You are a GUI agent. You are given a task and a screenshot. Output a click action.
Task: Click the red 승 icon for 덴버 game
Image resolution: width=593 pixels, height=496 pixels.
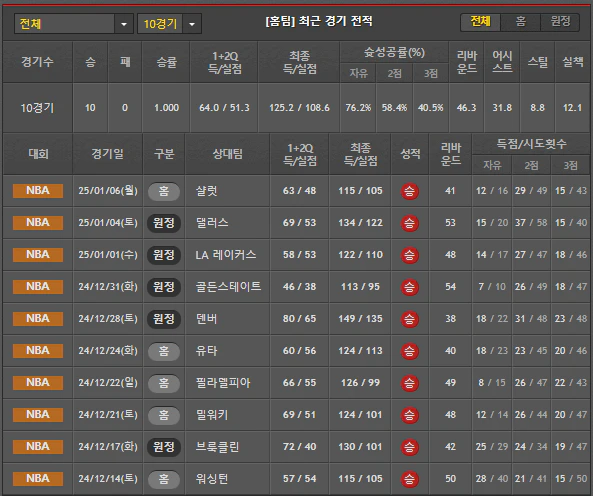tap(410, 319)
